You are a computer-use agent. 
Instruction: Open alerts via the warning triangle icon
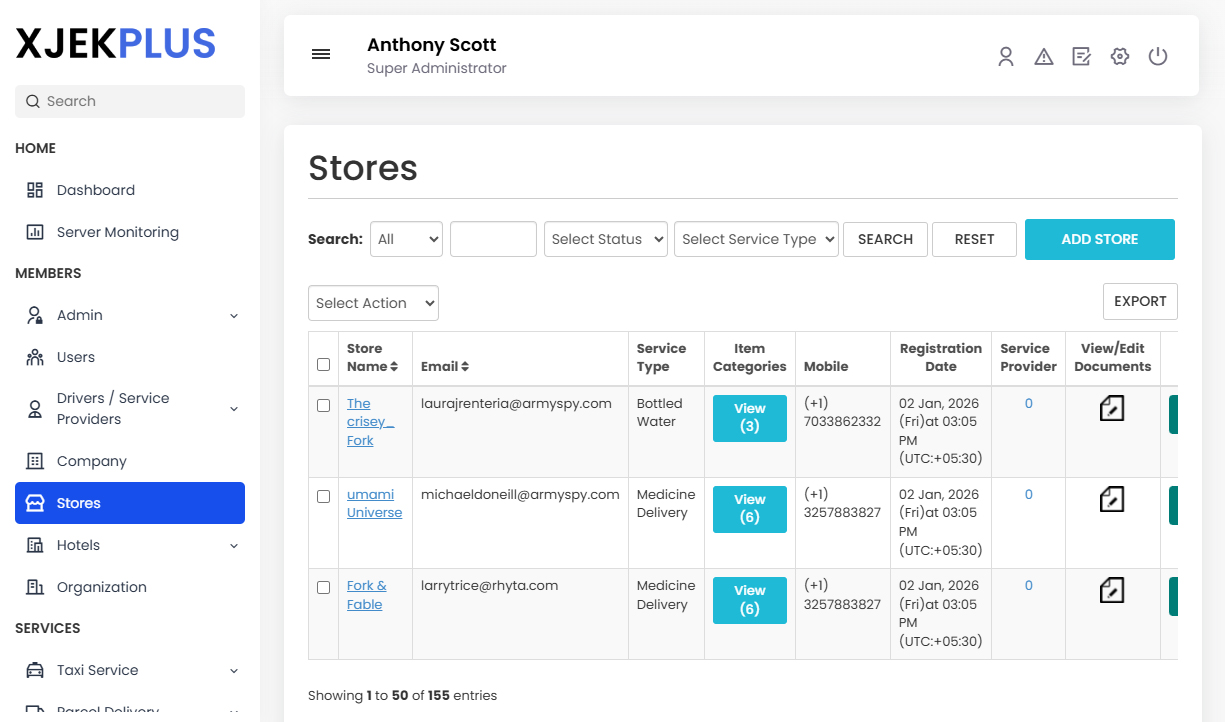pos(1043,56)
